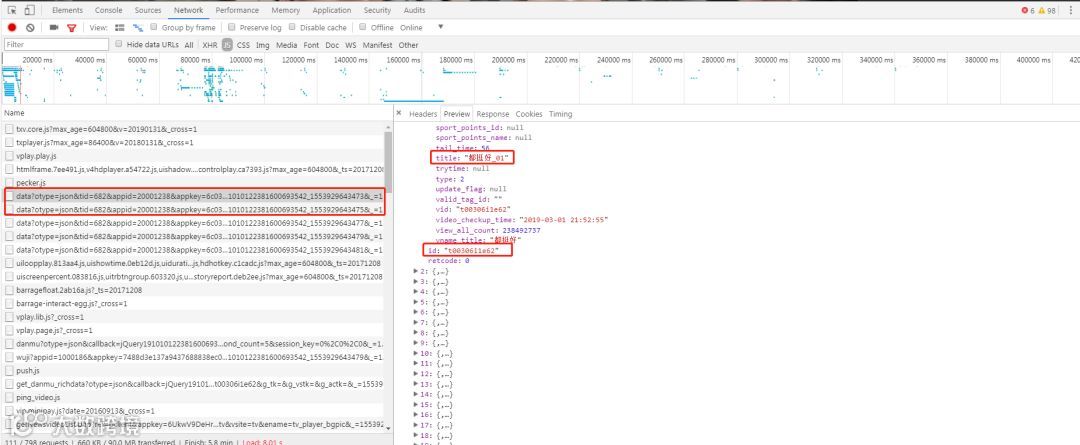The width and height of the screenshot is (1080, 445).
Task: Click the red error count indicator
Action: (x=1027, y=10)
